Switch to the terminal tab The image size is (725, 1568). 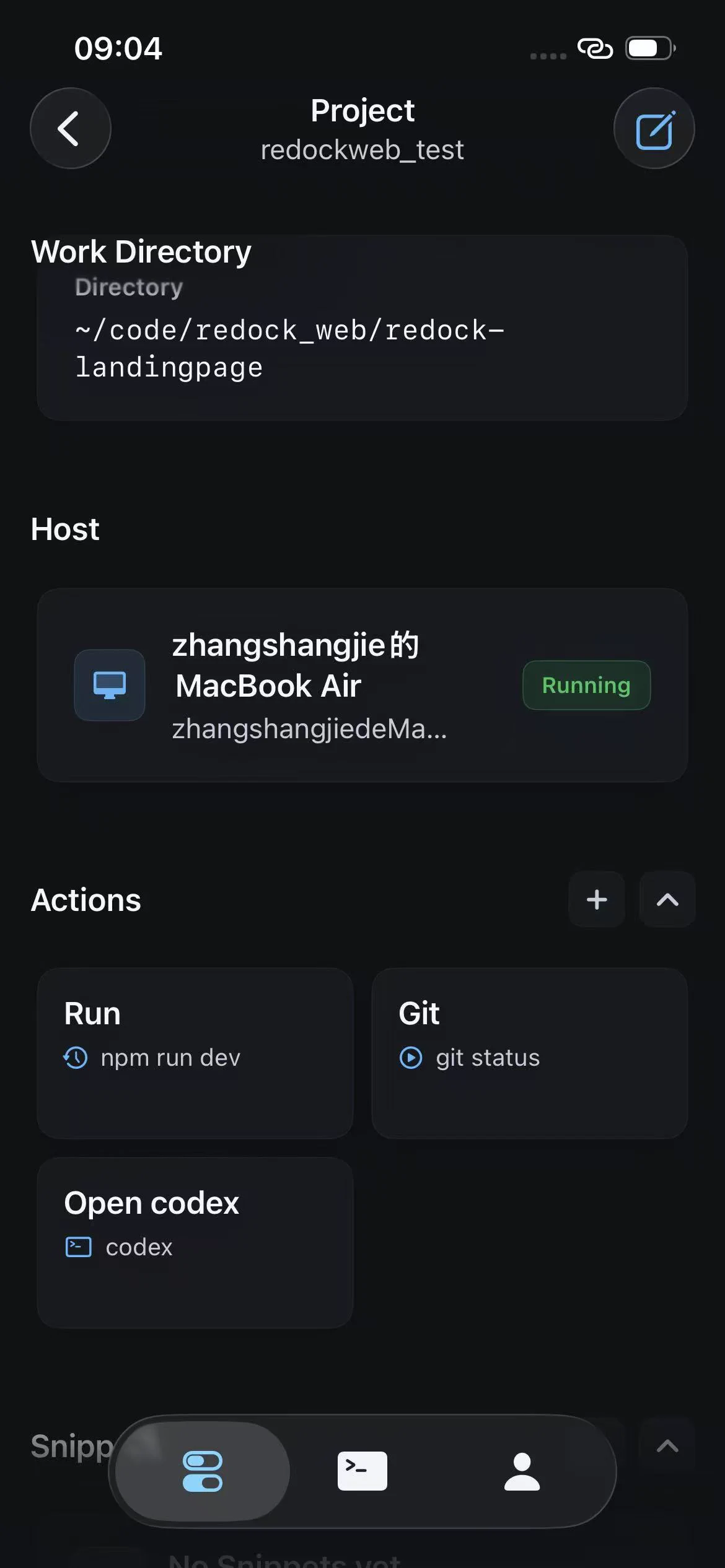point(362,1471)
